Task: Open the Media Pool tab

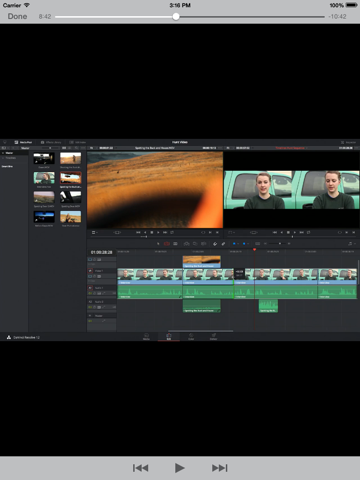Action: point(23,142)
